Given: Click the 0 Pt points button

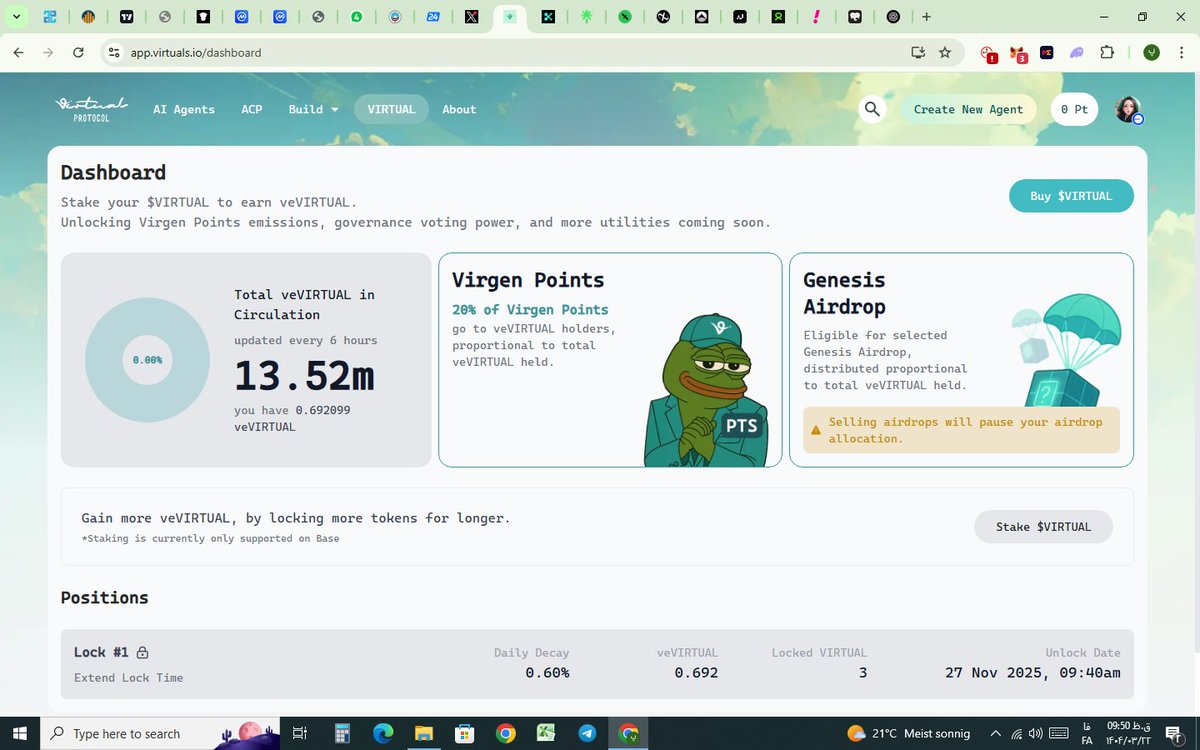Looking at the screenshot, I should 1075,109.
